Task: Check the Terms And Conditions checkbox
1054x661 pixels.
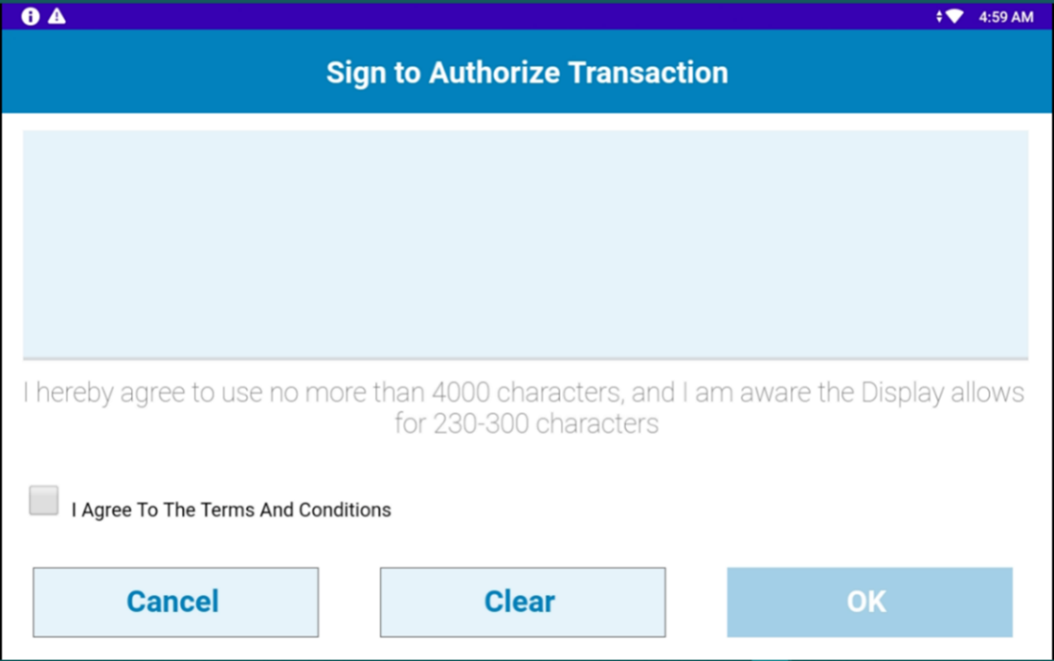Action: [x=44, y=500]
